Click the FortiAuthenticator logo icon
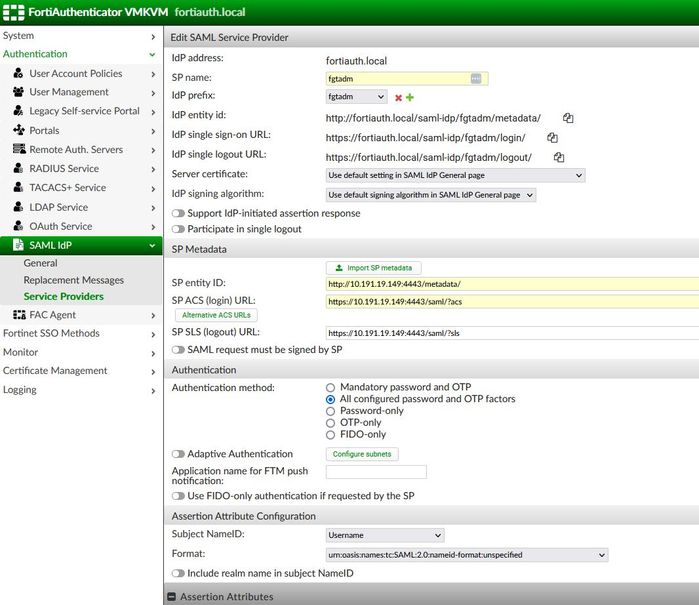Screen dimensions: 699x605 pyautogui.click(x=14, y=12)
